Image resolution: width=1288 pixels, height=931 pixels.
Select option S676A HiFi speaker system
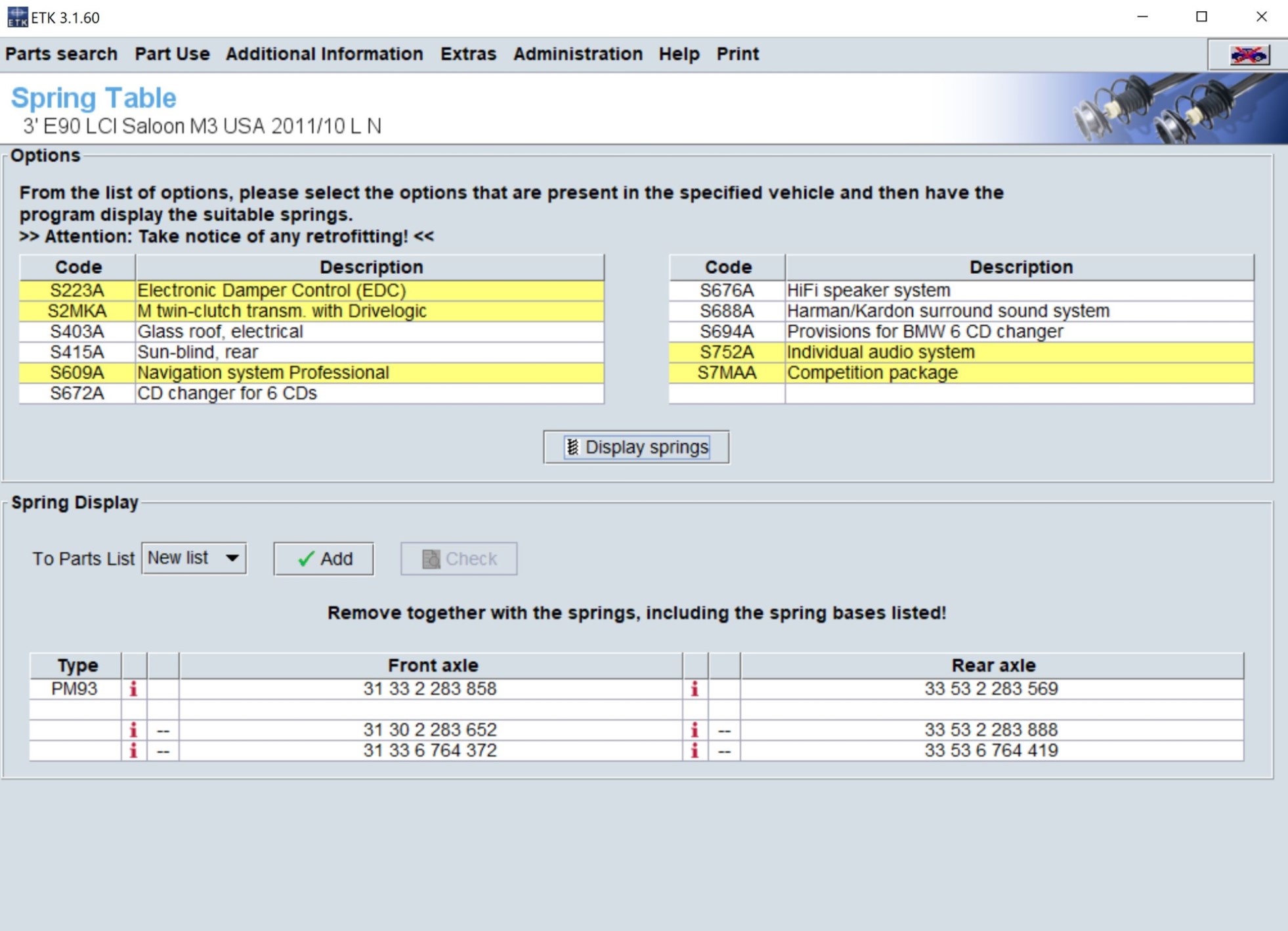pos(962,290)
